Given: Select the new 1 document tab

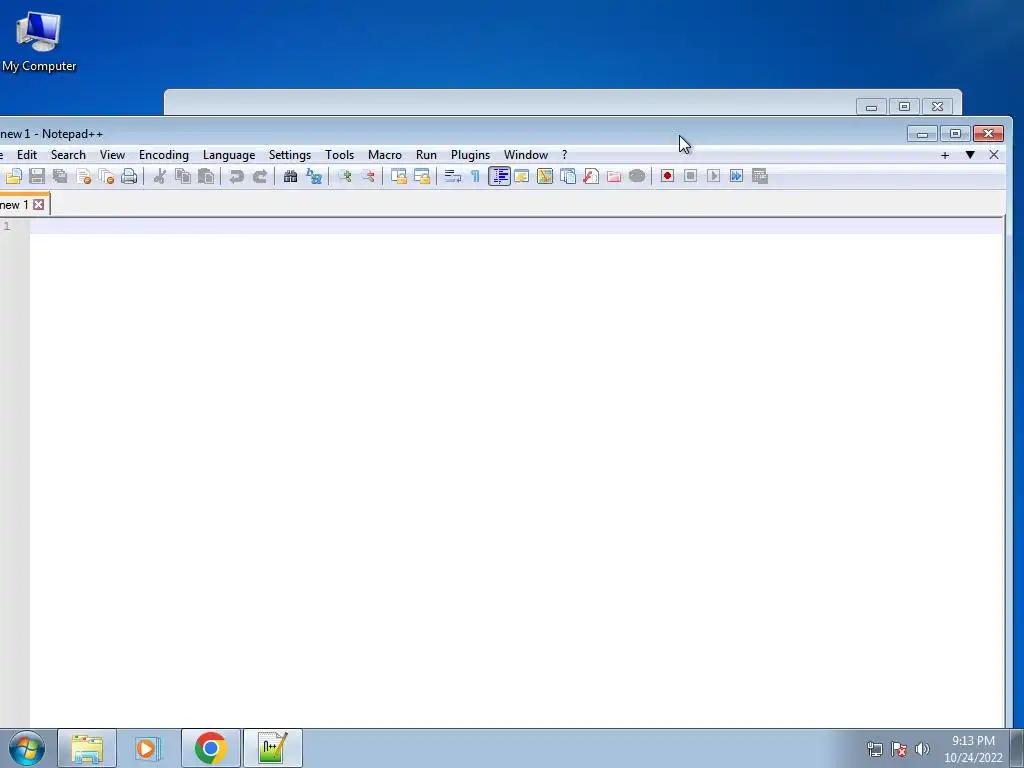Looking at the screenshot, I should tap(14, 205).
